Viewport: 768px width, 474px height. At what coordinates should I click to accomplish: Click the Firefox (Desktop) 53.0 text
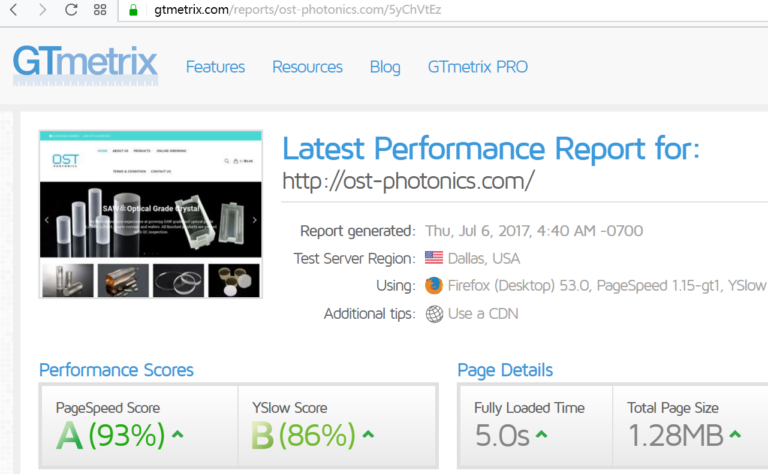pyautogui.click(x=519, y=285)
